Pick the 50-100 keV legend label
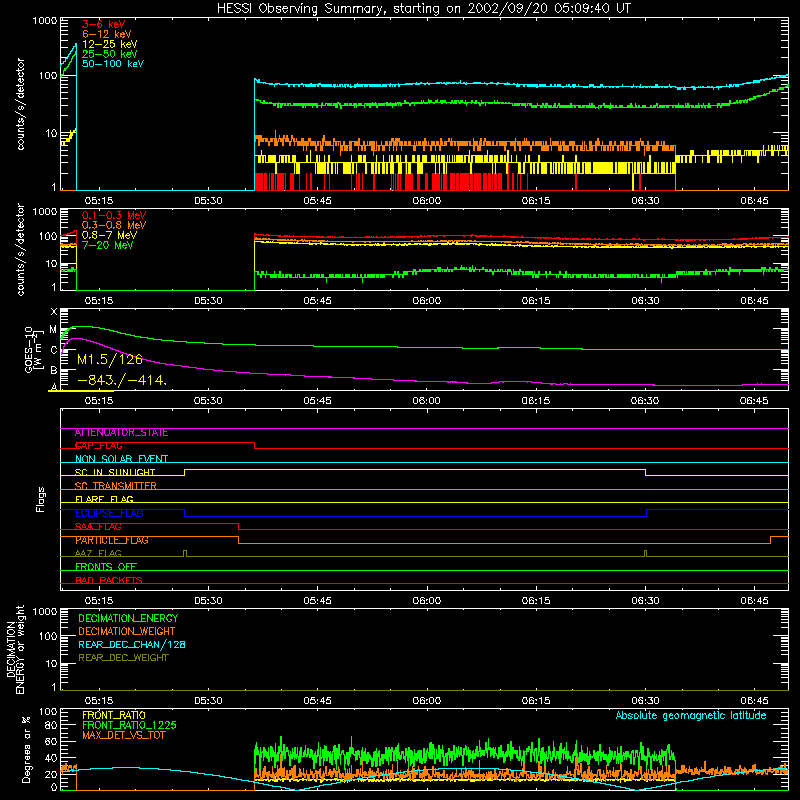 pos(113,64)
